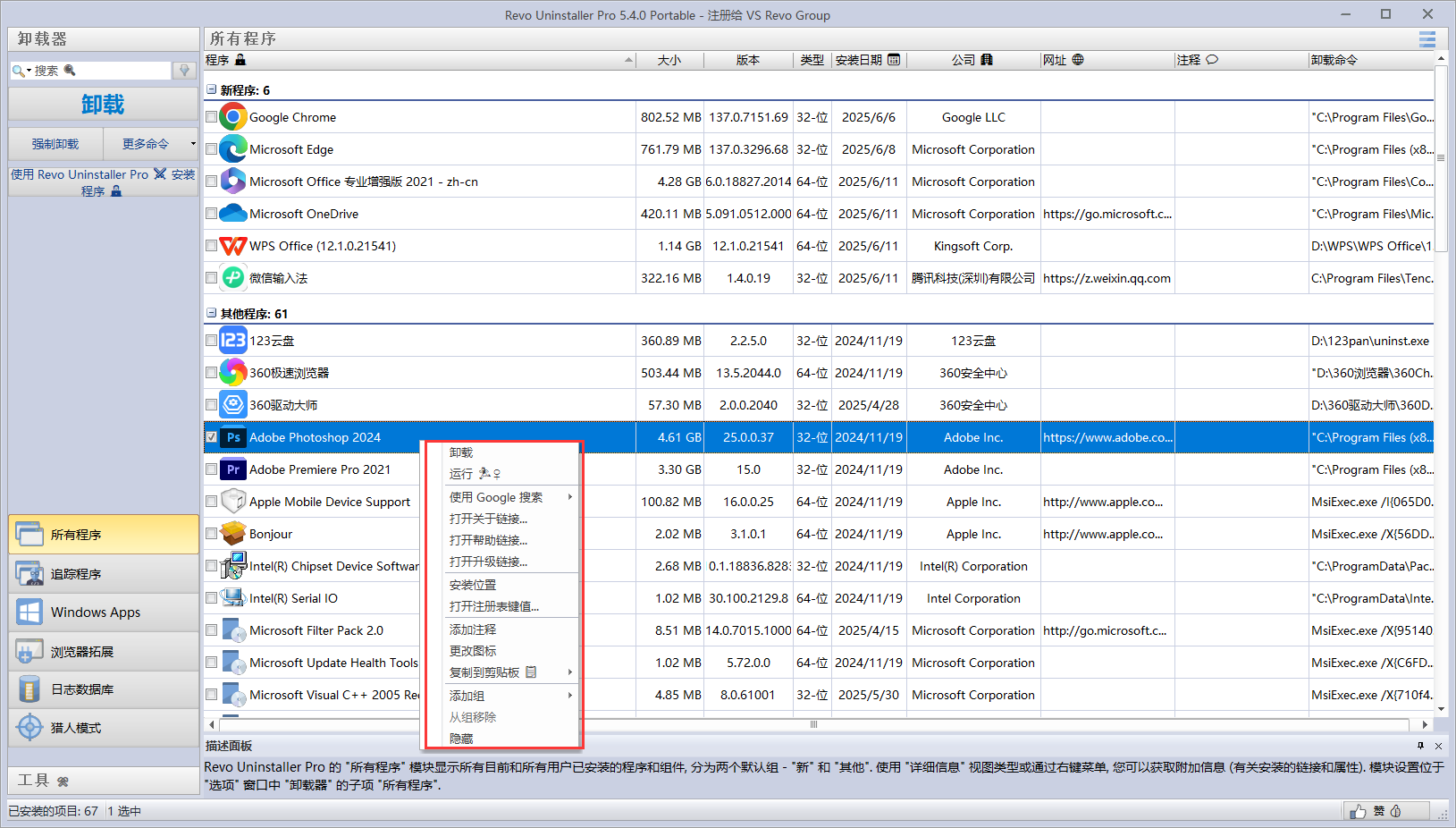Choose 隐藏 in context menu
Screen dimensions: 1456x828
461,739
